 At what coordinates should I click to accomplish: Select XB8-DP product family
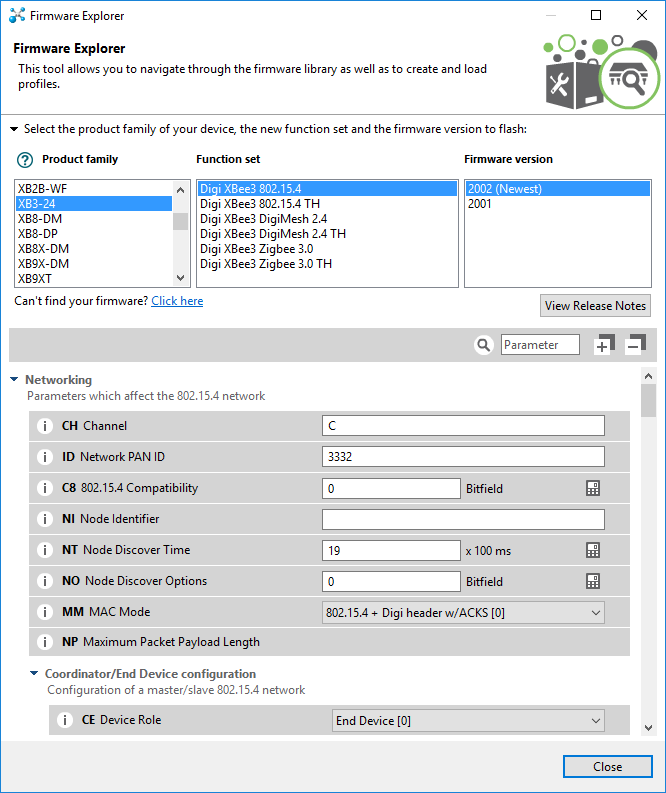(x=94, y=234)
